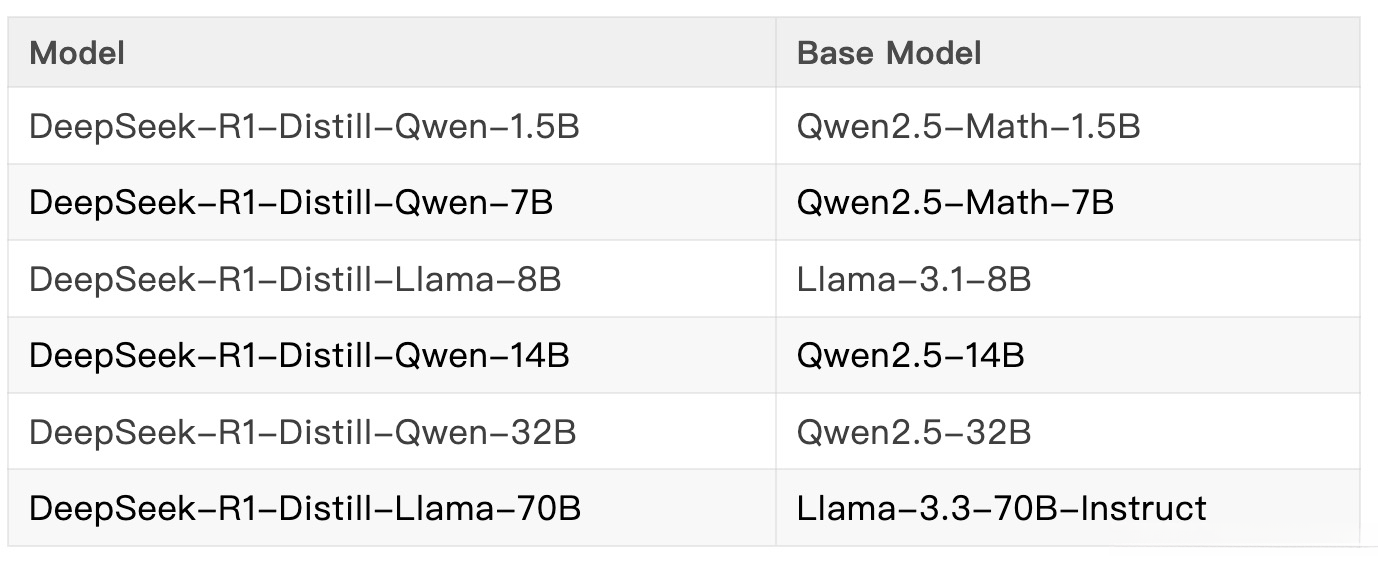Click the Llama-3.3-70B-Instruct base model cell

(1001, 508)
